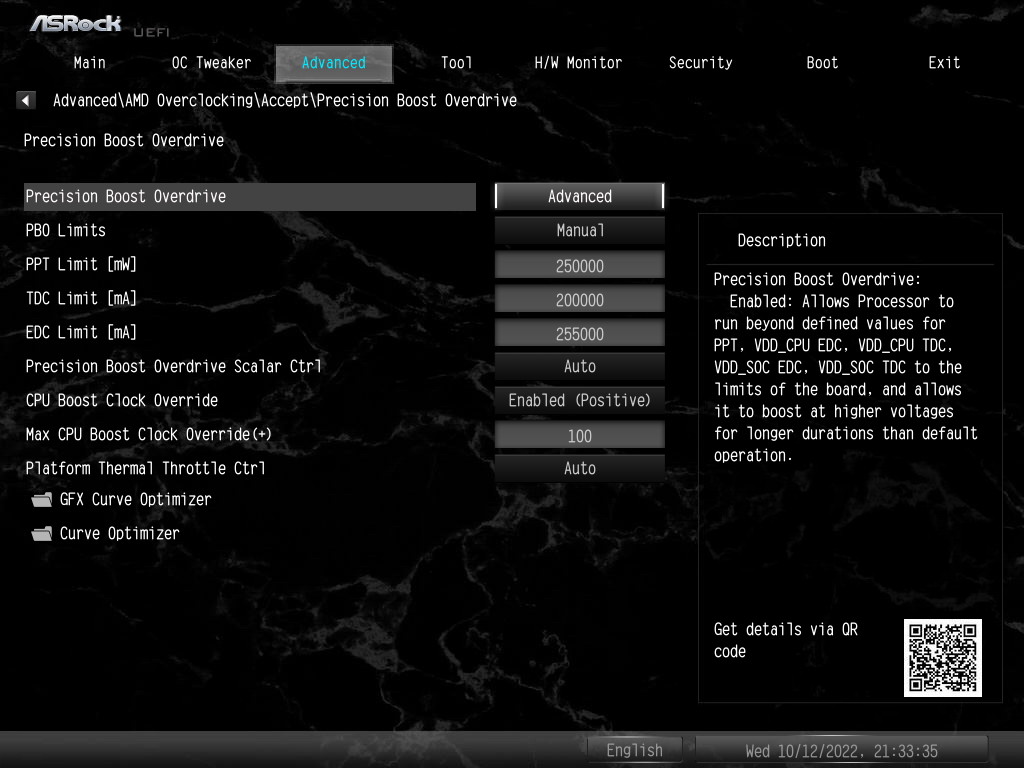Open GFX Curve Optimizer submenu text
This screenshot has height=768, width=1024.
point(136,500)
